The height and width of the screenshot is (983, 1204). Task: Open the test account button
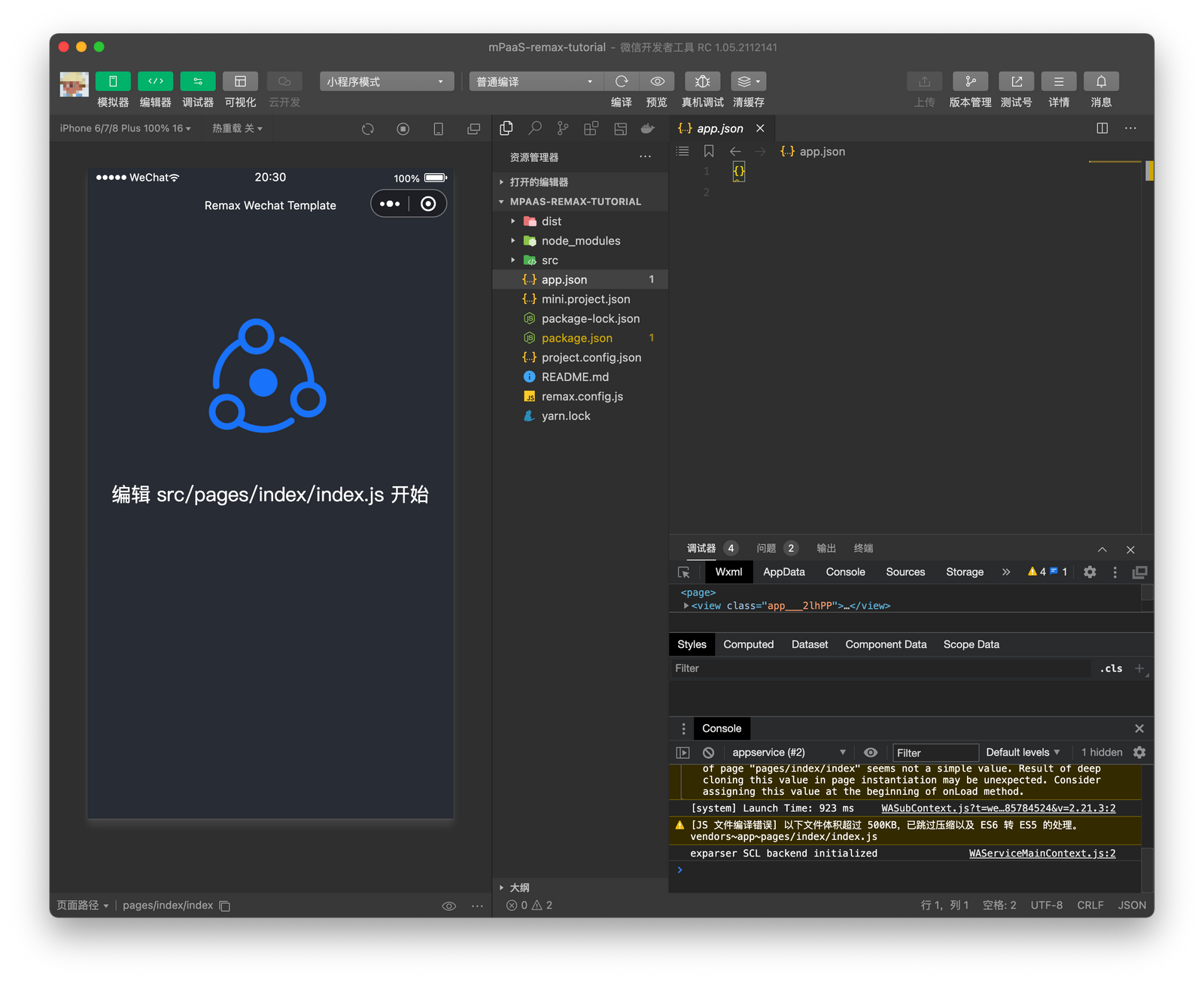1016,81
